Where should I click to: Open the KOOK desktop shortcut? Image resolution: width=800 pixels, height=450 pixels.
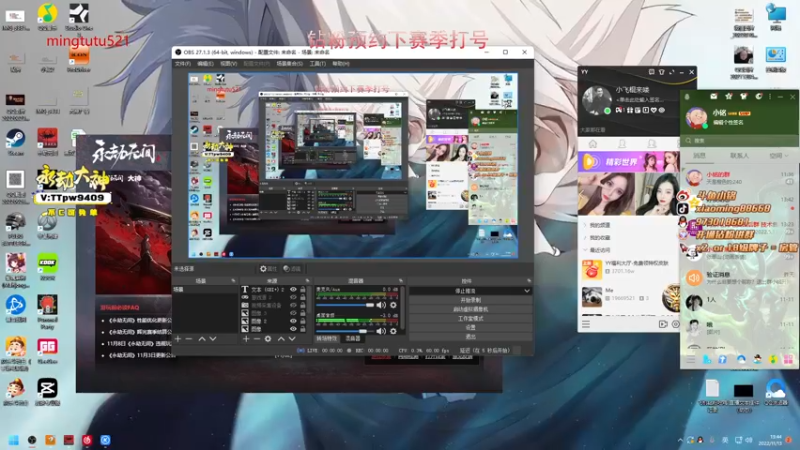(x=47, y=266)
